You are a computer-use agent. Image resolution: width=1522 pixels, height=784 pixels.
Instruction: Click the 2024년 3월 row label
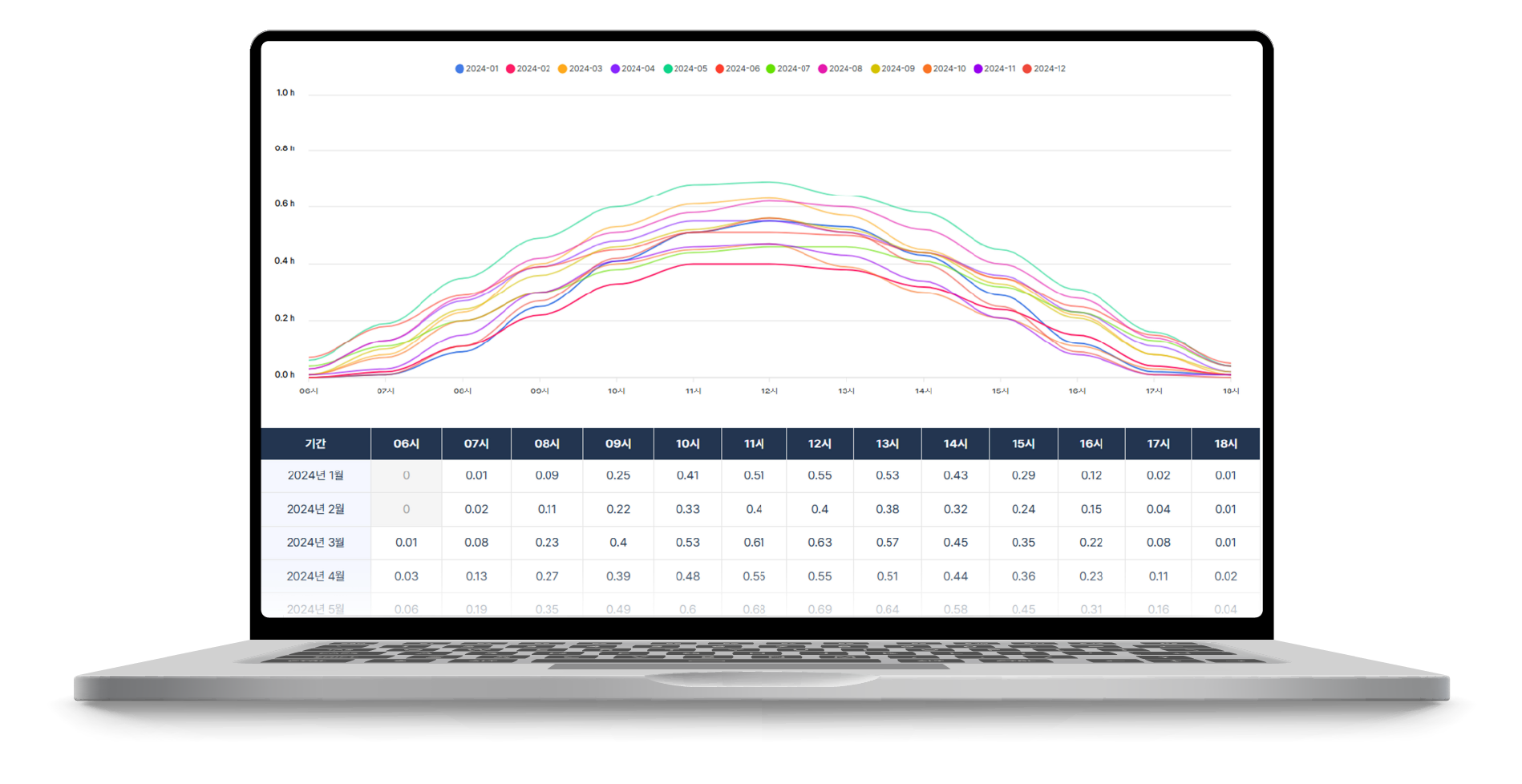pos(316,543)
